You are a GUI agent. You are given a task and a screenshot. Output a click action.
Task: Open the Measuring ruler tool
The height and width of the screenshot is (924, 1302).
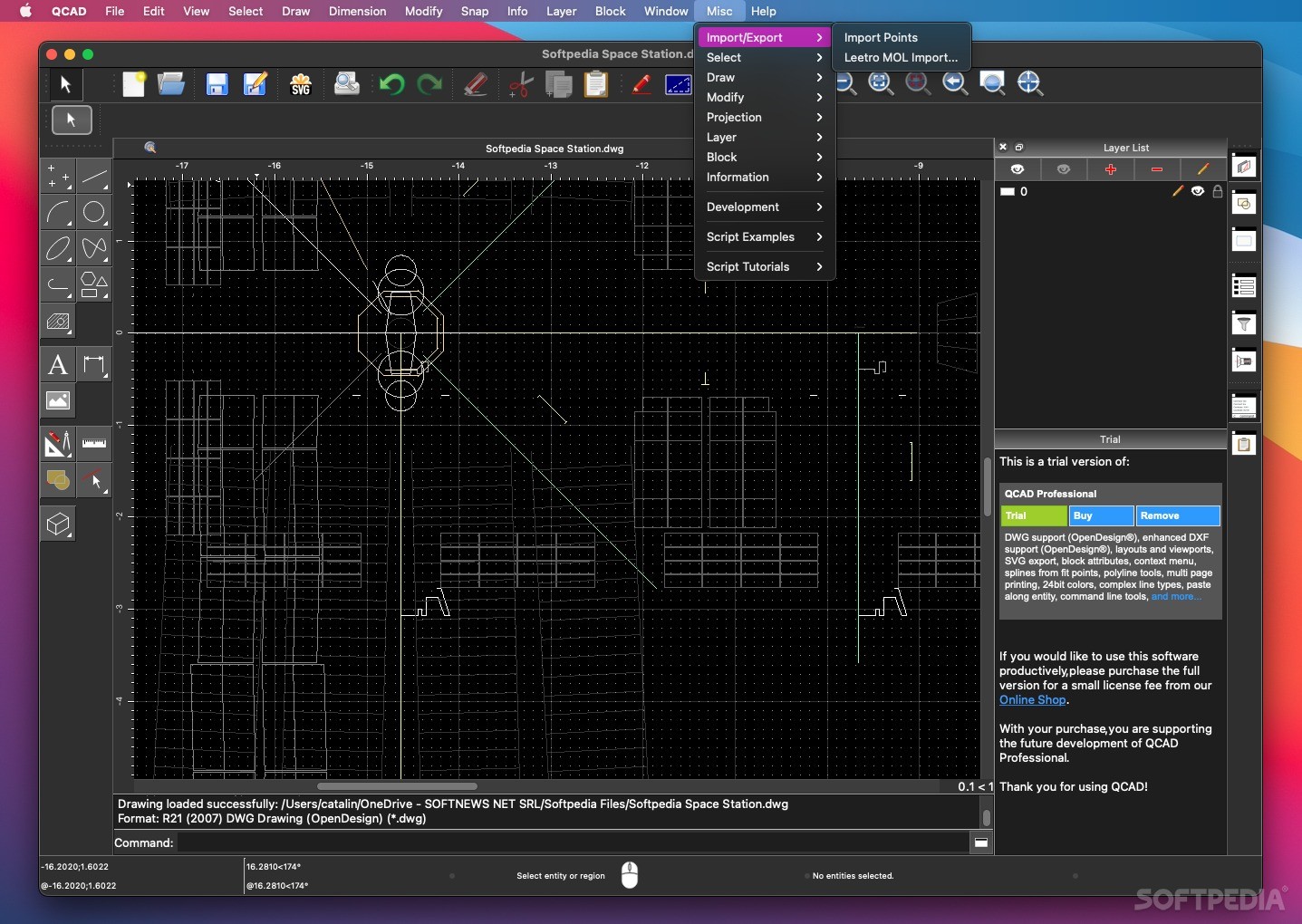point(94,444)
